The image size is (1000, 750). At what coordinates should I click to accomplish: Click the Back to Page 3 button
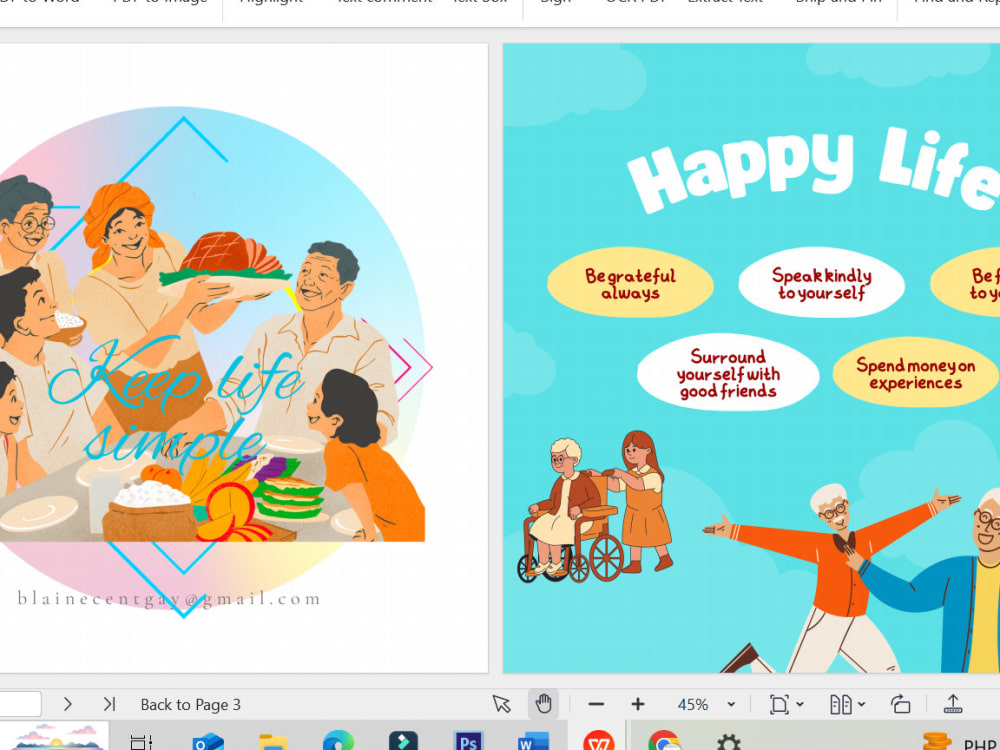[190, 705]
